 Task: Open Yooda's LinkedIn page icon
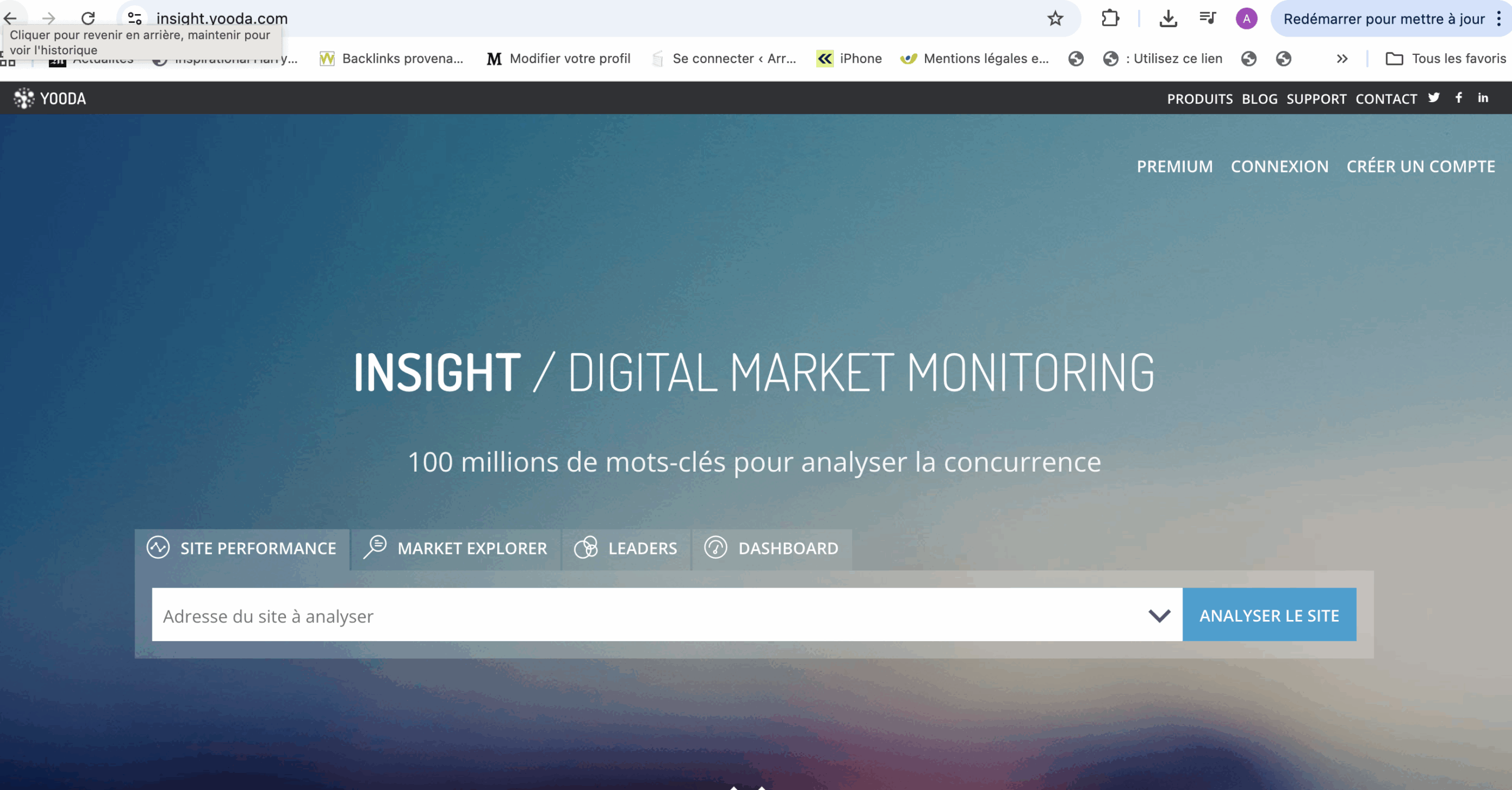click(1483, 98)
